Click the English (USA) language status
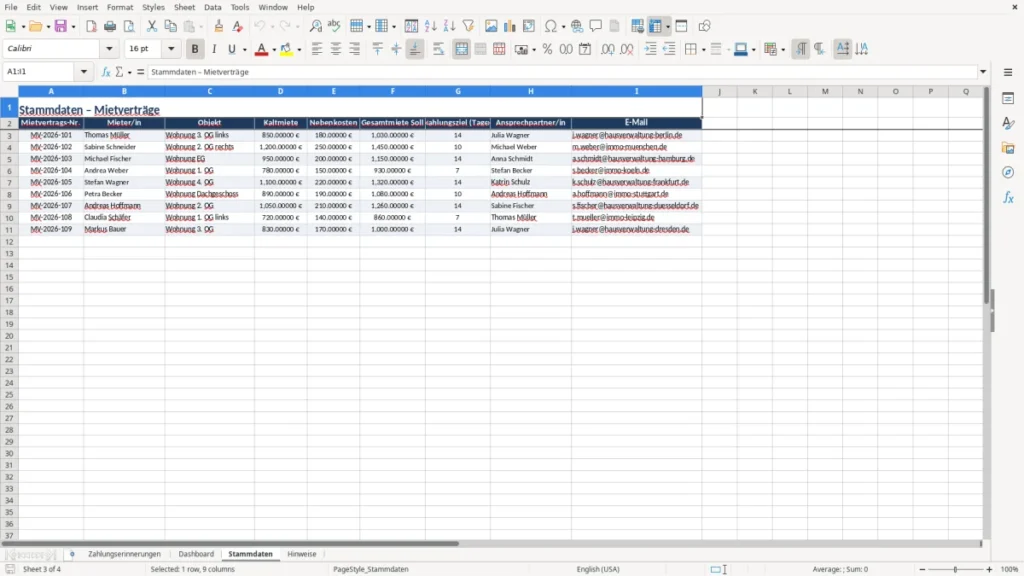This screenshot has width=1024, height=576. (598, 569)
